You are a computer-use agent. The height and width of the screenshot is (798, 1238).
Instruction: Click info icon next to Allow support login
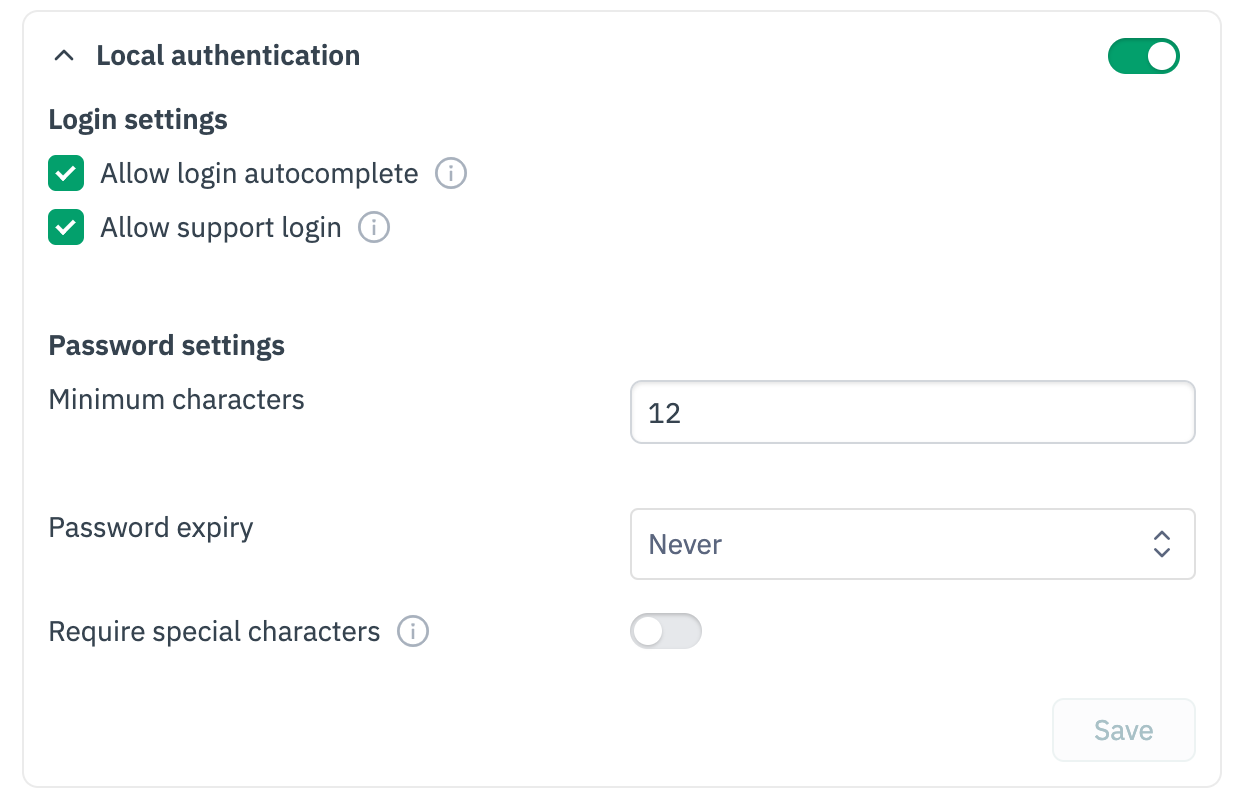click(374, 228)
